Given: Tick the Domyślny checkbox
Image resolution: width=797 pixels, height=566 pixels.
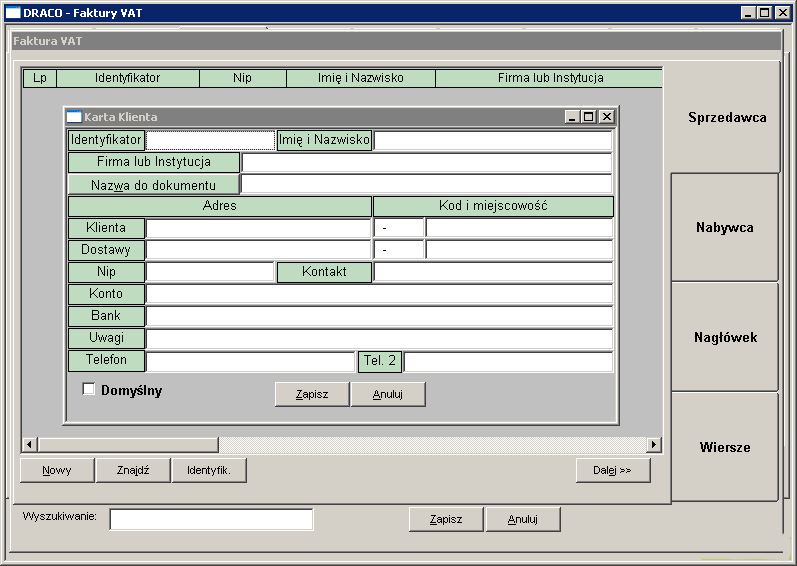Looking at the screenshot, I should 88,389.
